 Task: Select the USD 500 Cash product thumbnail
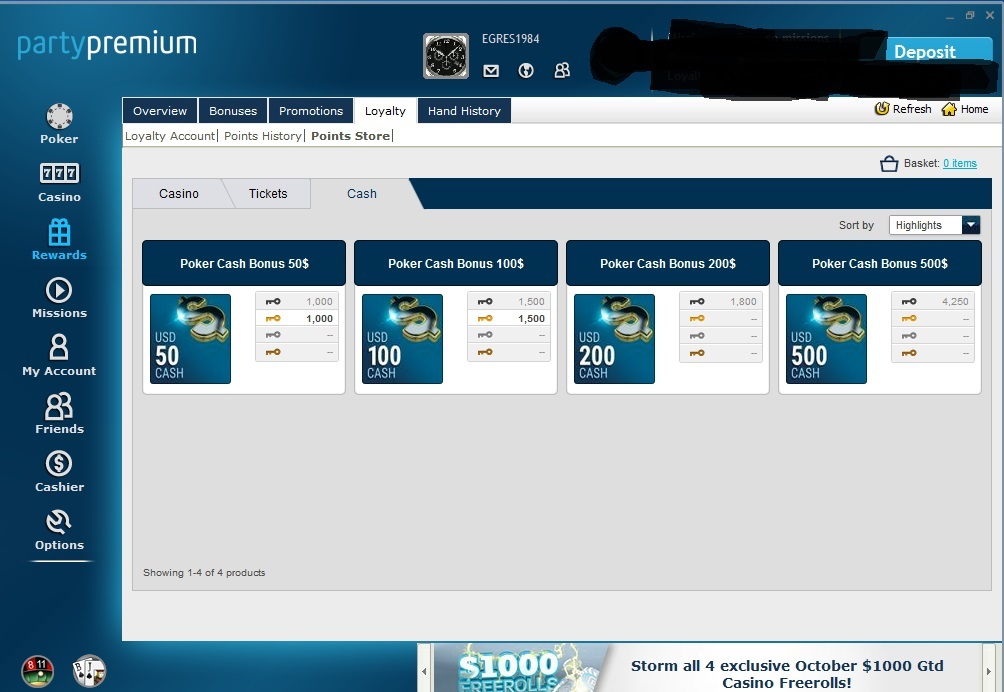[826, 339]
